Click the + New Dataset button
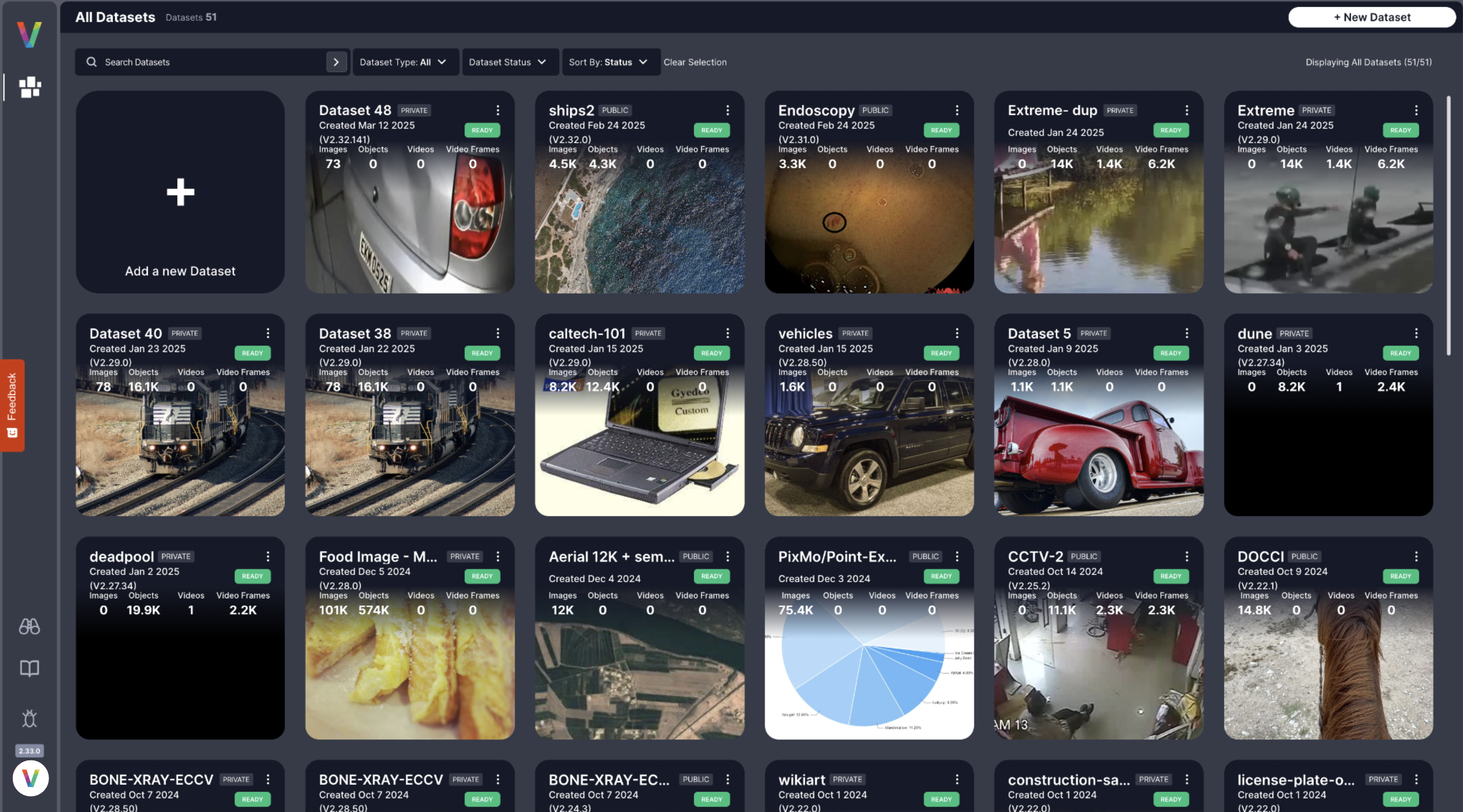The height and width of the screenshot is (812, 1463). (1372, 17)
